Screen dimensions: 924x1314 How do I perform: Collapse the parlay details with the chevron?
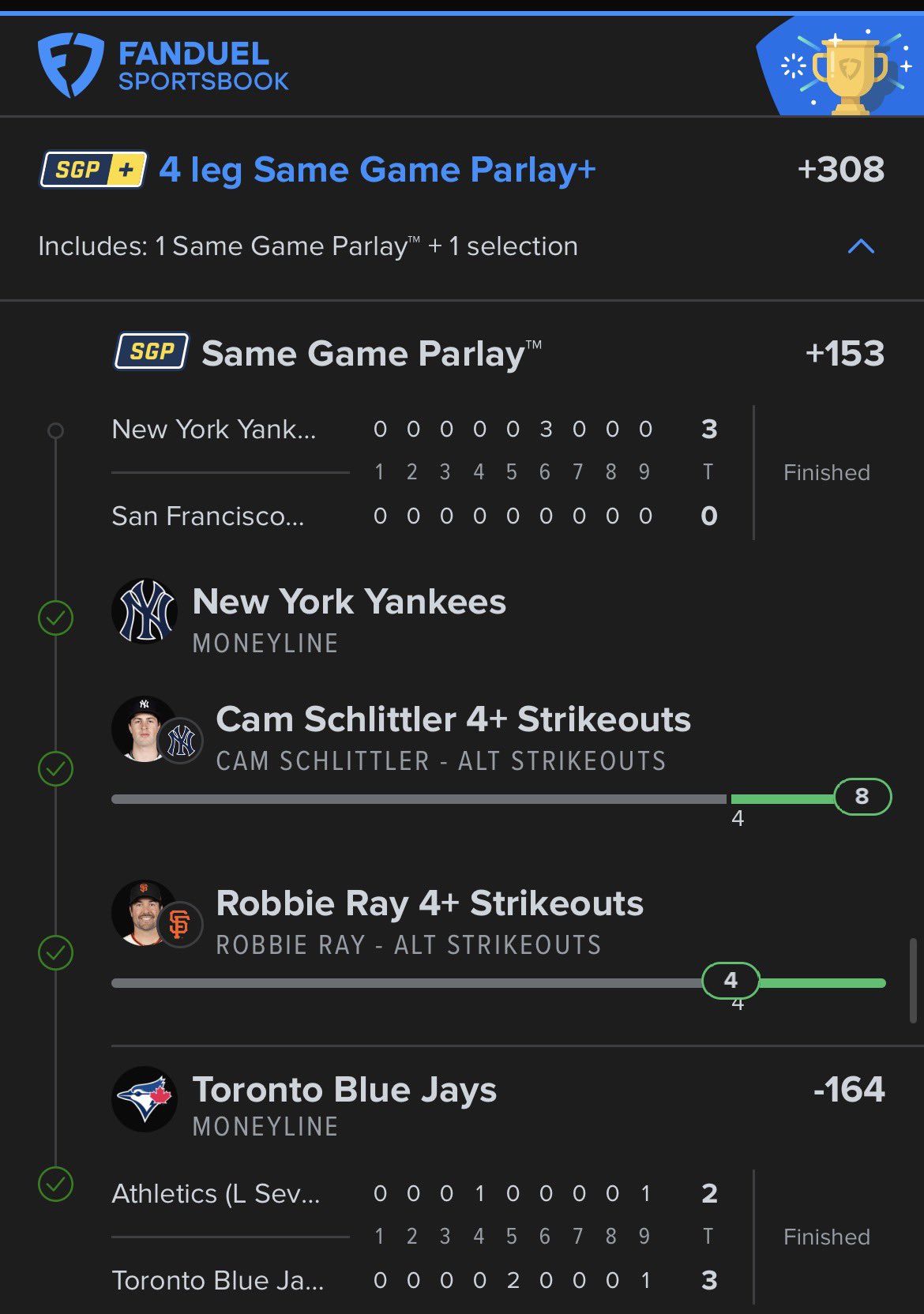click(861, 246)
